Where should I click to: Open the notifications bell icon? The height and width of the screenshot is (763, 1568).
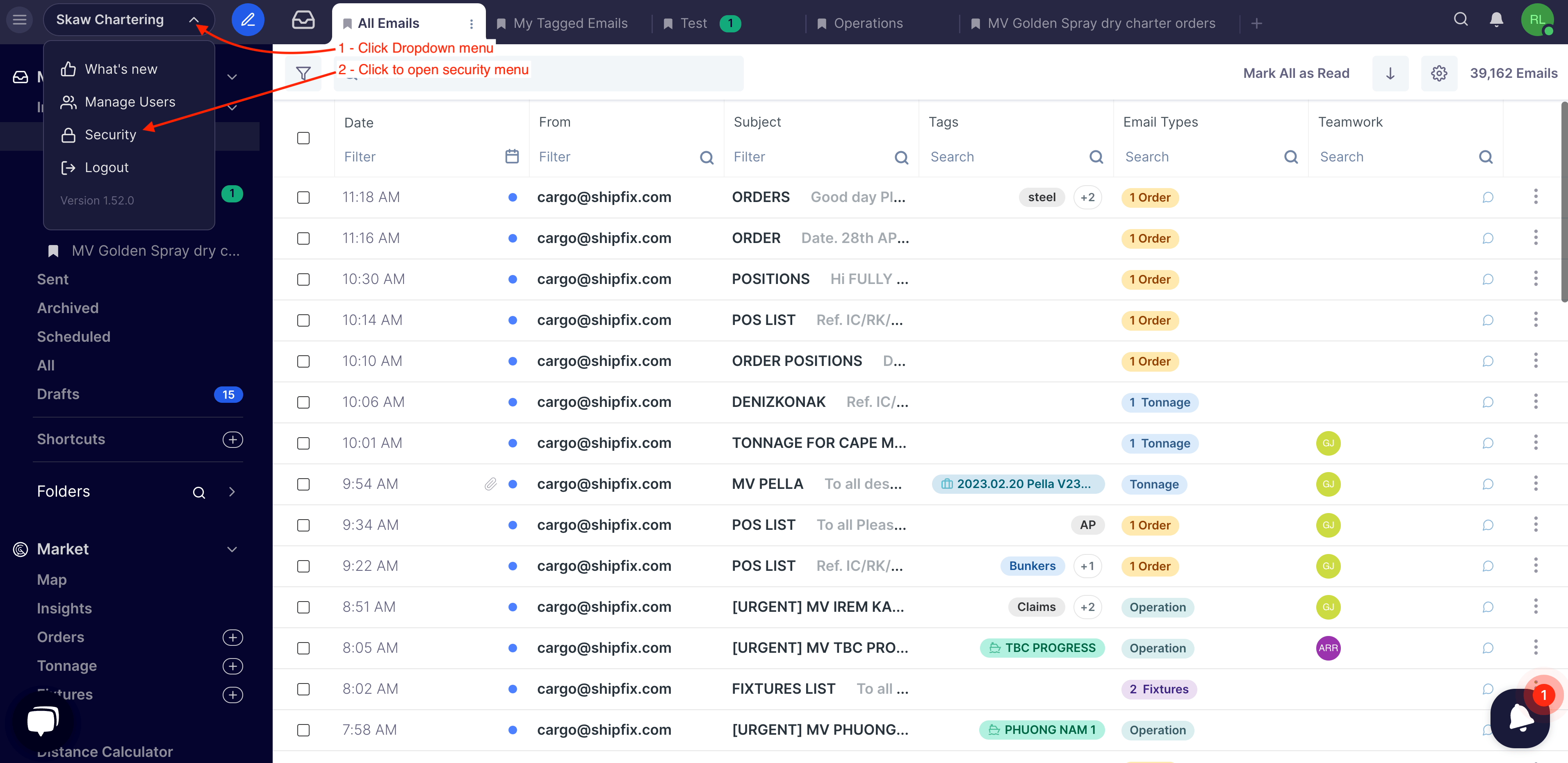tap(1496, 20)
